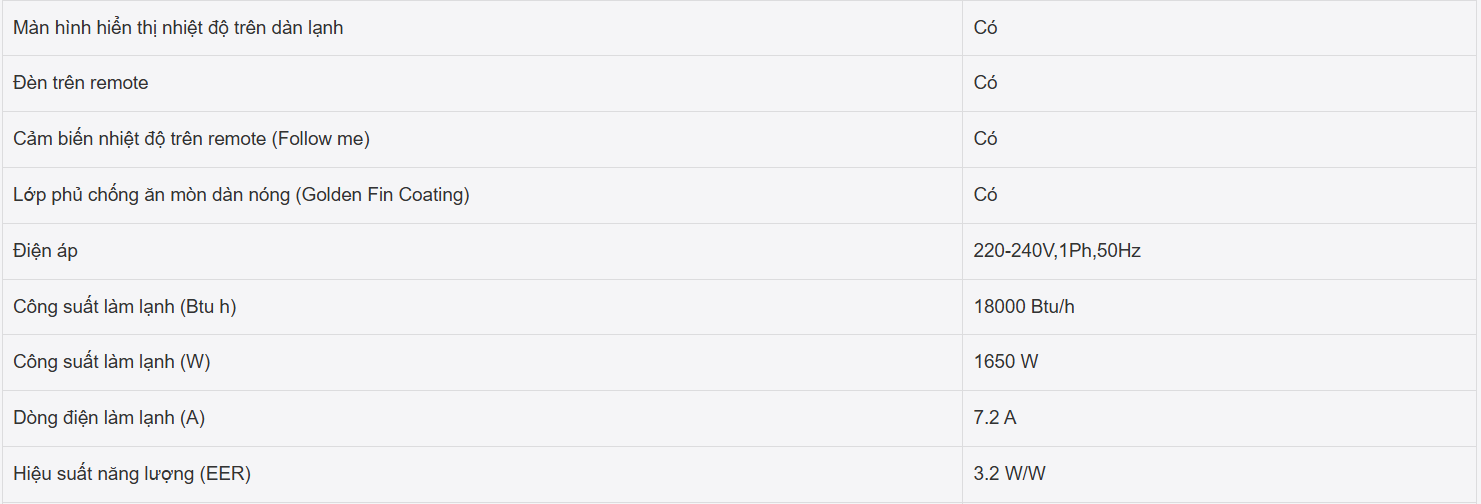Click 'Có' value in Golden Fin row
Viewport: 1481px width, 504px height.
[986, 195]
